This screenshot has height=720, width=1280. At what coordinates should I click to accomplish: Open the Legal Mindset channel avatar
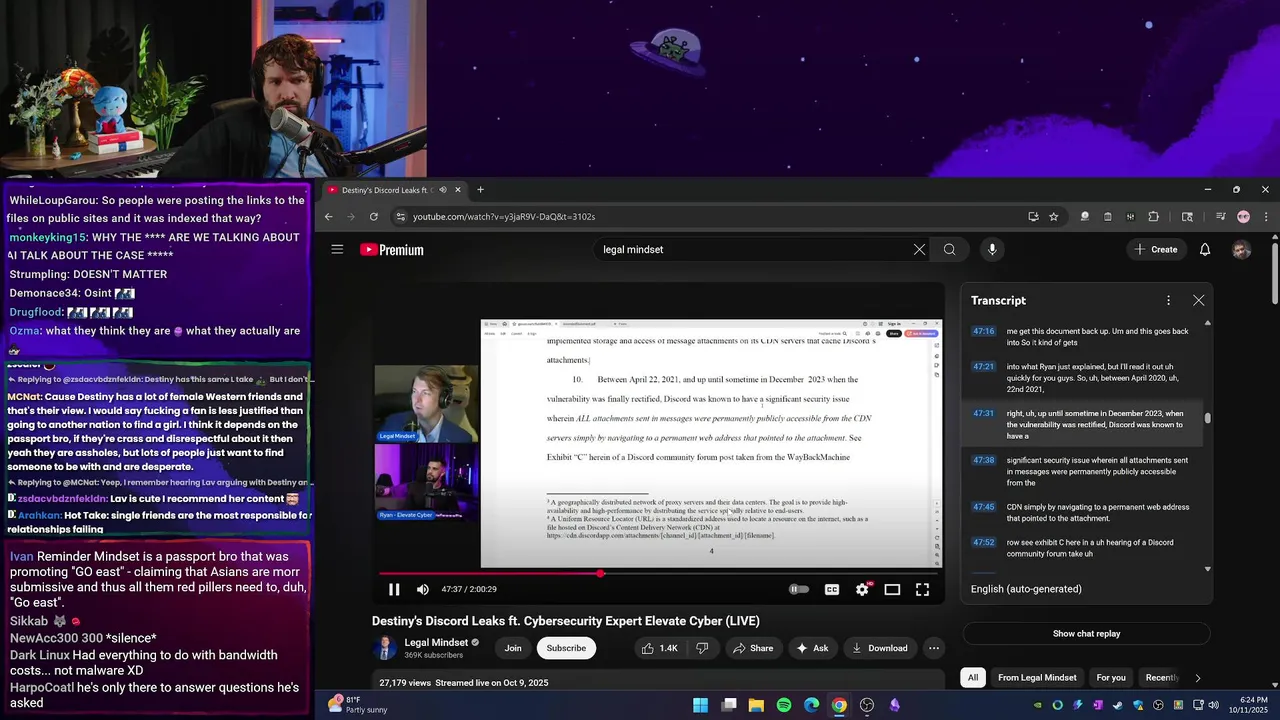[384, 648]
